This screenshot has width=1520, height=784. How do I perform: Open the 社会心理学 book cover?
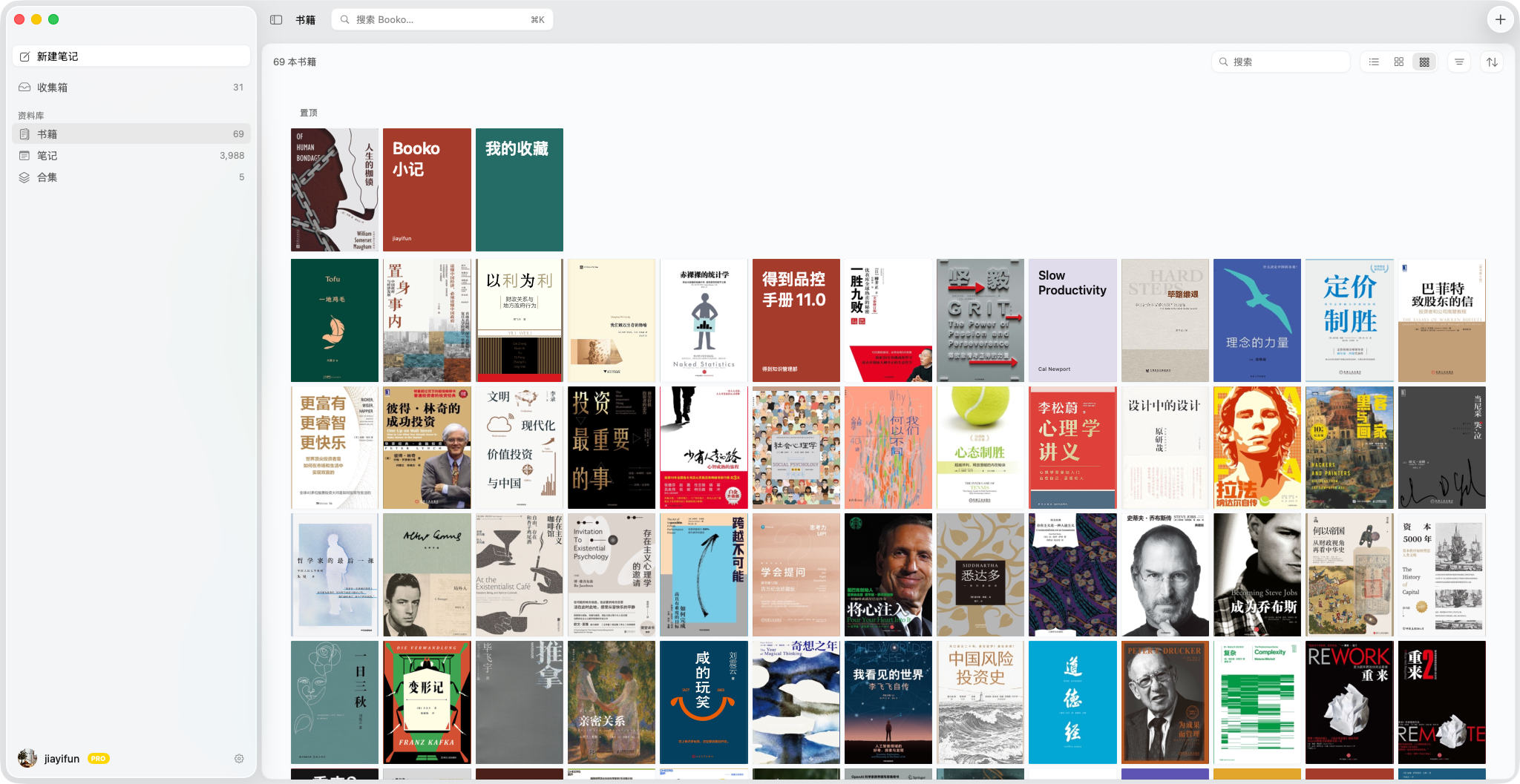tap(796, 448)
